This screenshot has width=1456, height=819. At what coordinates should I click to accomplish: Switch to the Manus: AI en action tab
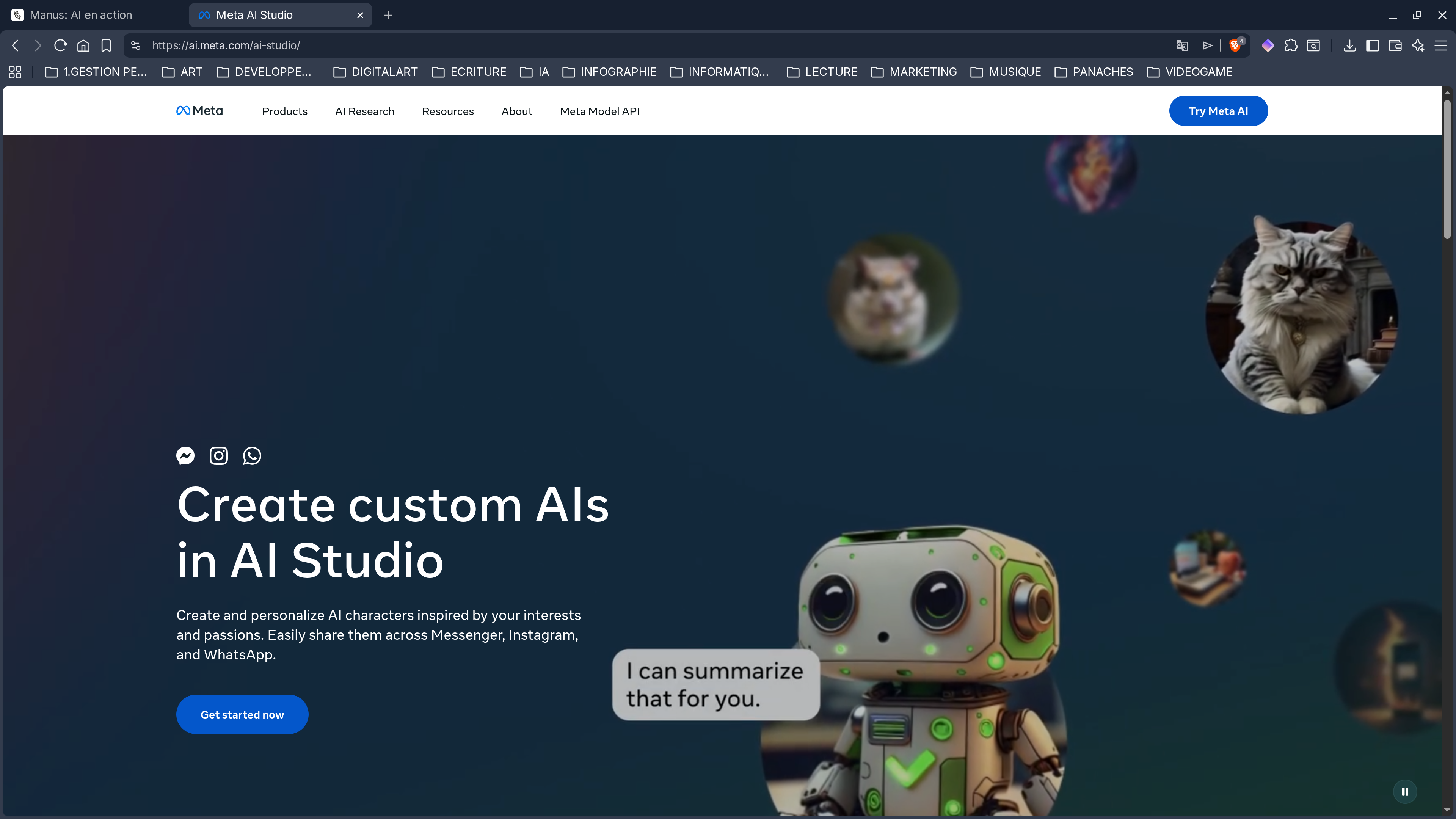click(93, 15)
